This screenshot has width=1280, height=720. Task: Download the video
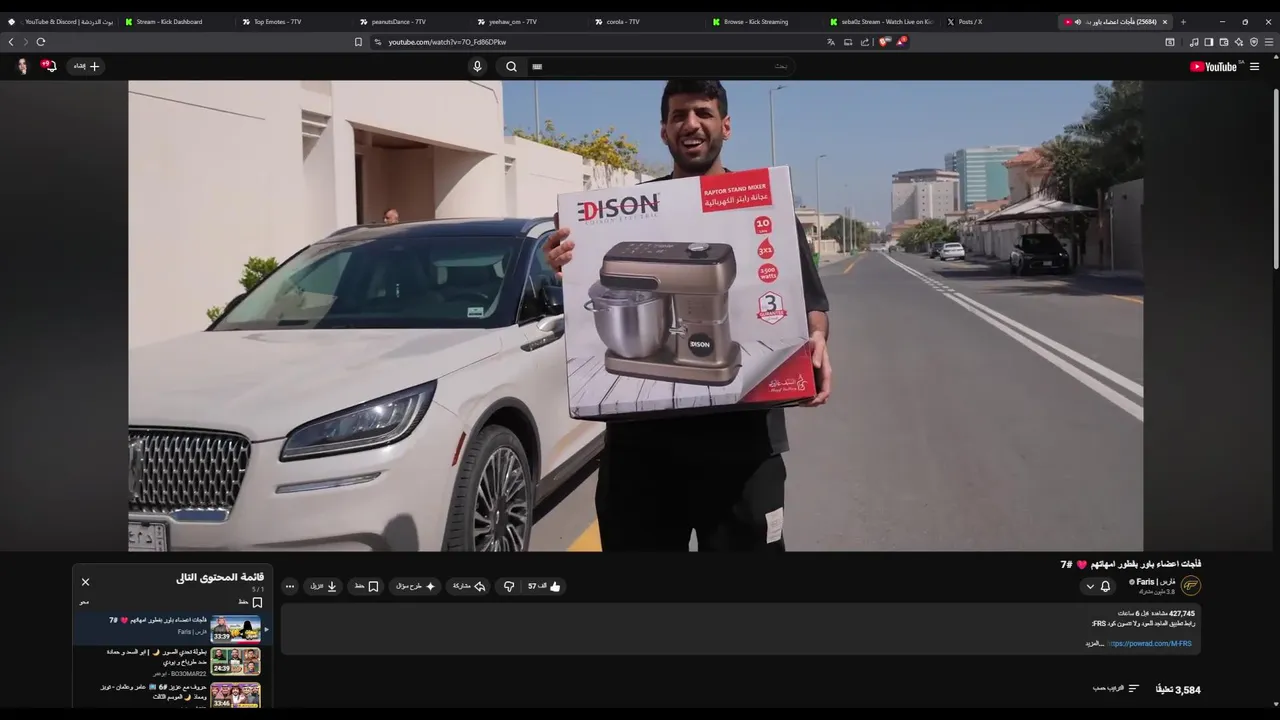pos(324,586)
